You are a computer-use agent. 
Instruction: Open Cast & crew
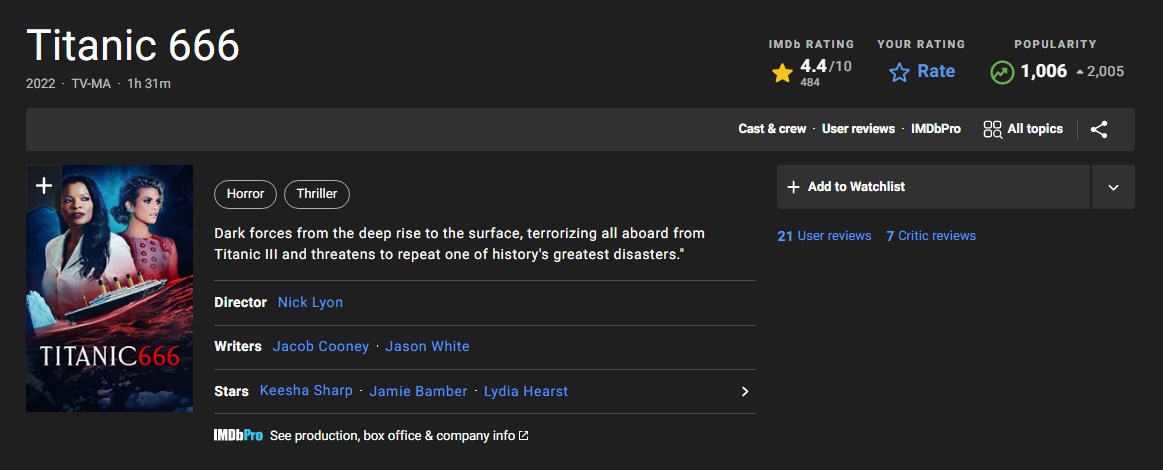(772, 129)
